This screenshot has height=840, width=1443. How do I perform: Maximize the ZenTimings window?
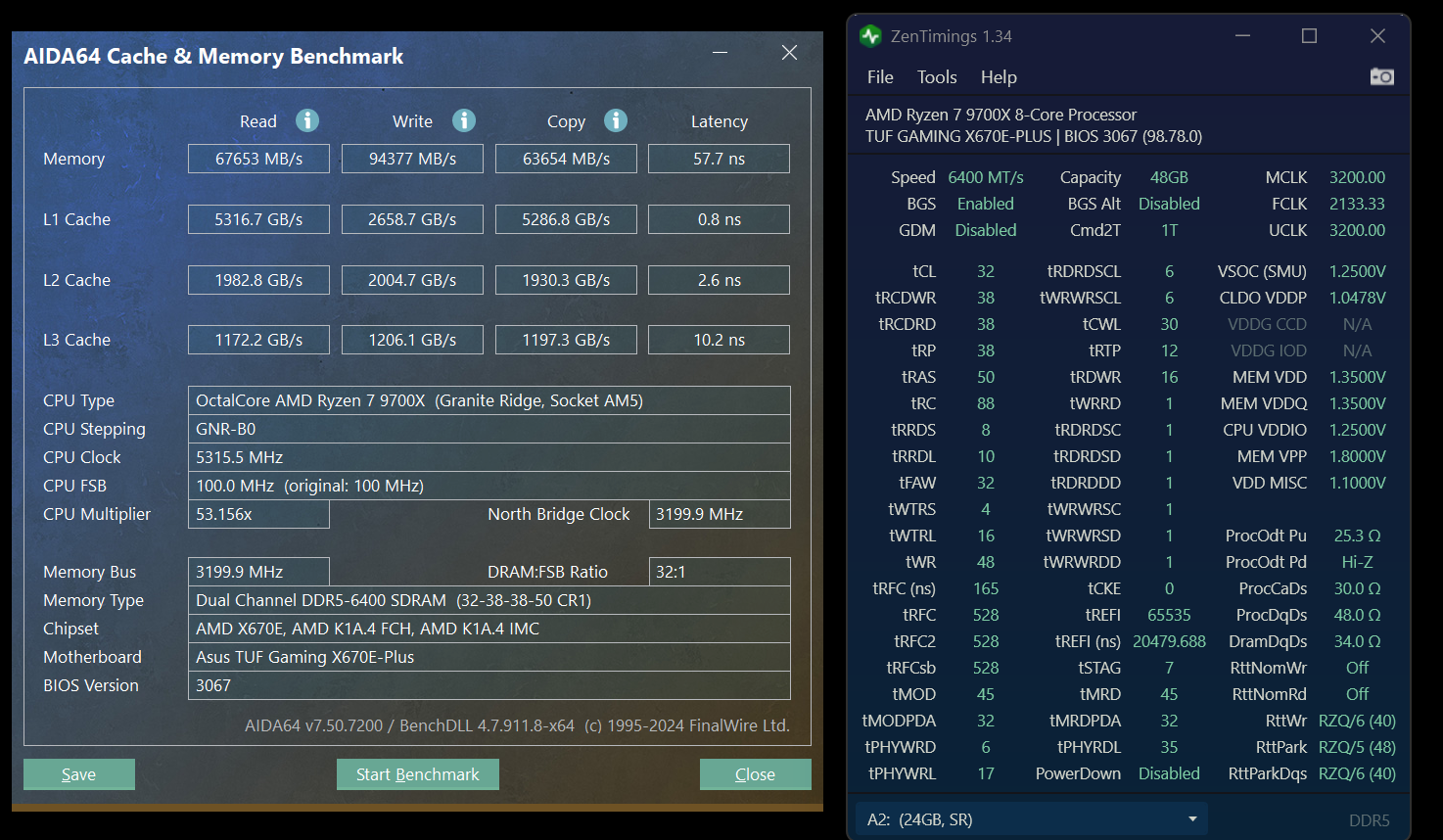pyautogui.click(x=1309, y=36)
